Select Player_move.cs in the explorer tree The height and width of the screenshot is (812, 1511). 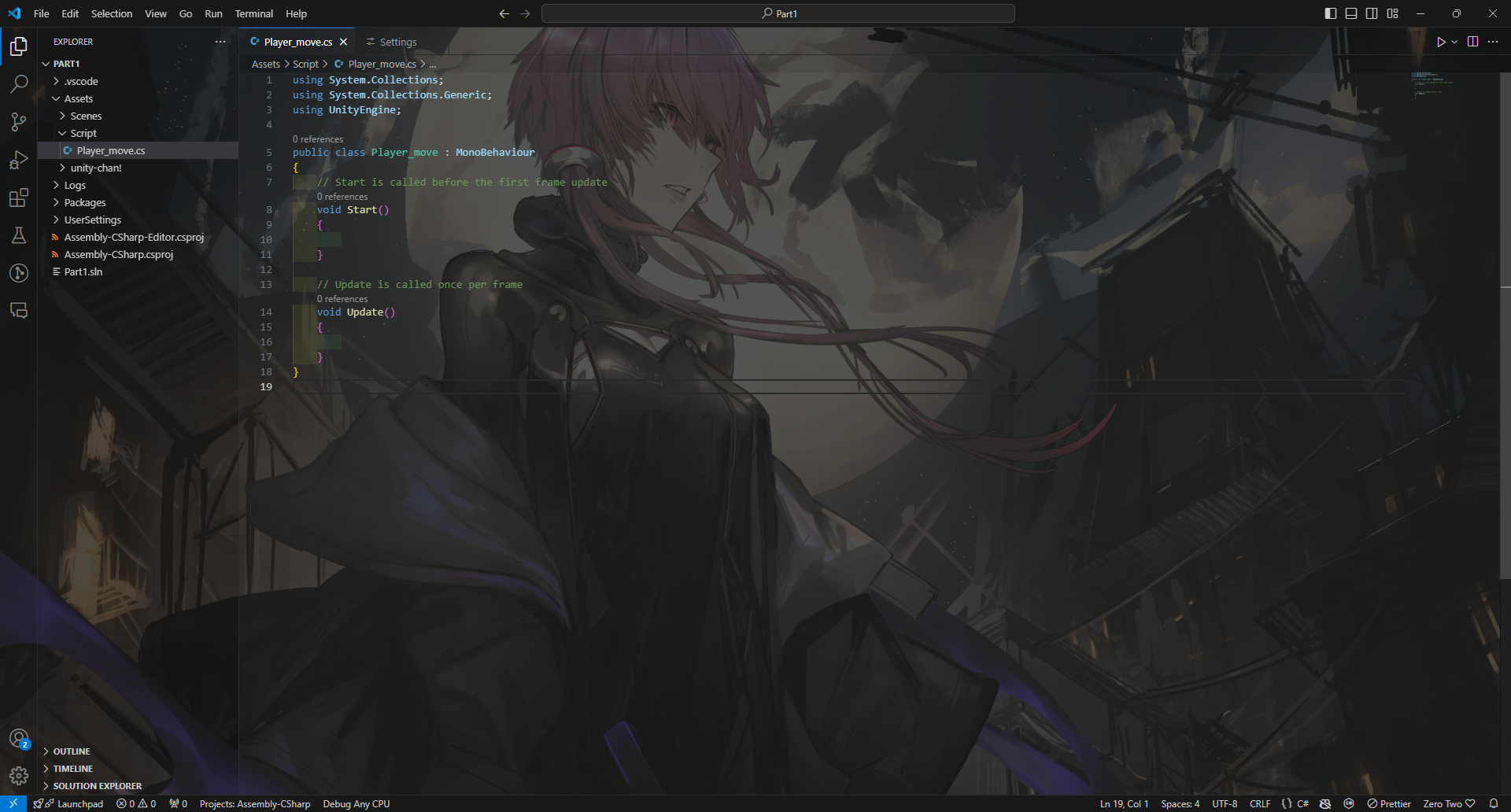tap(139, 150)
